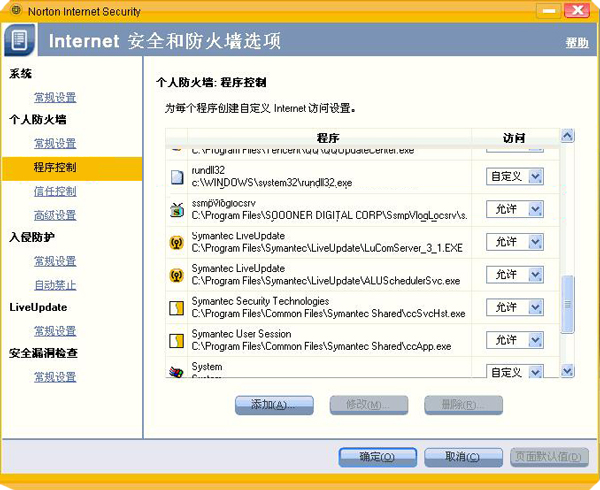Click the 修改(M)... button
Image resolution: width=600 pixels, height=490 pixels.
point(369,405)
